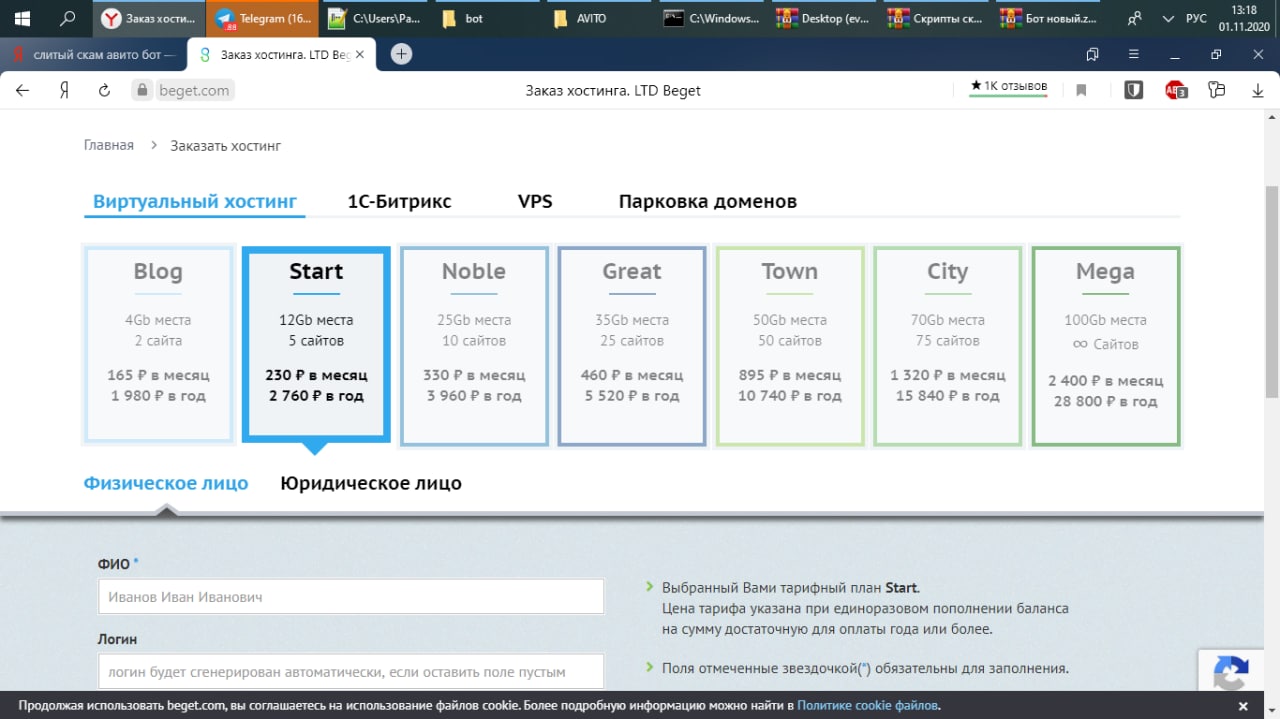This screenshot has height=719, width=1280.
Task: Choose the City hosting plan card
Action: (x=948, y=345)
